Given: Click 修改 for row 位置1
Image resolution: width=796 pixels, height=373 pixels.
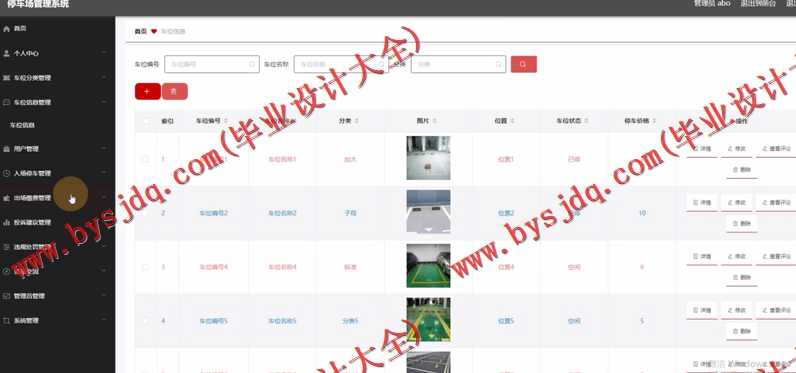Looking at the screenshot, I should click(x=737, y=149).
